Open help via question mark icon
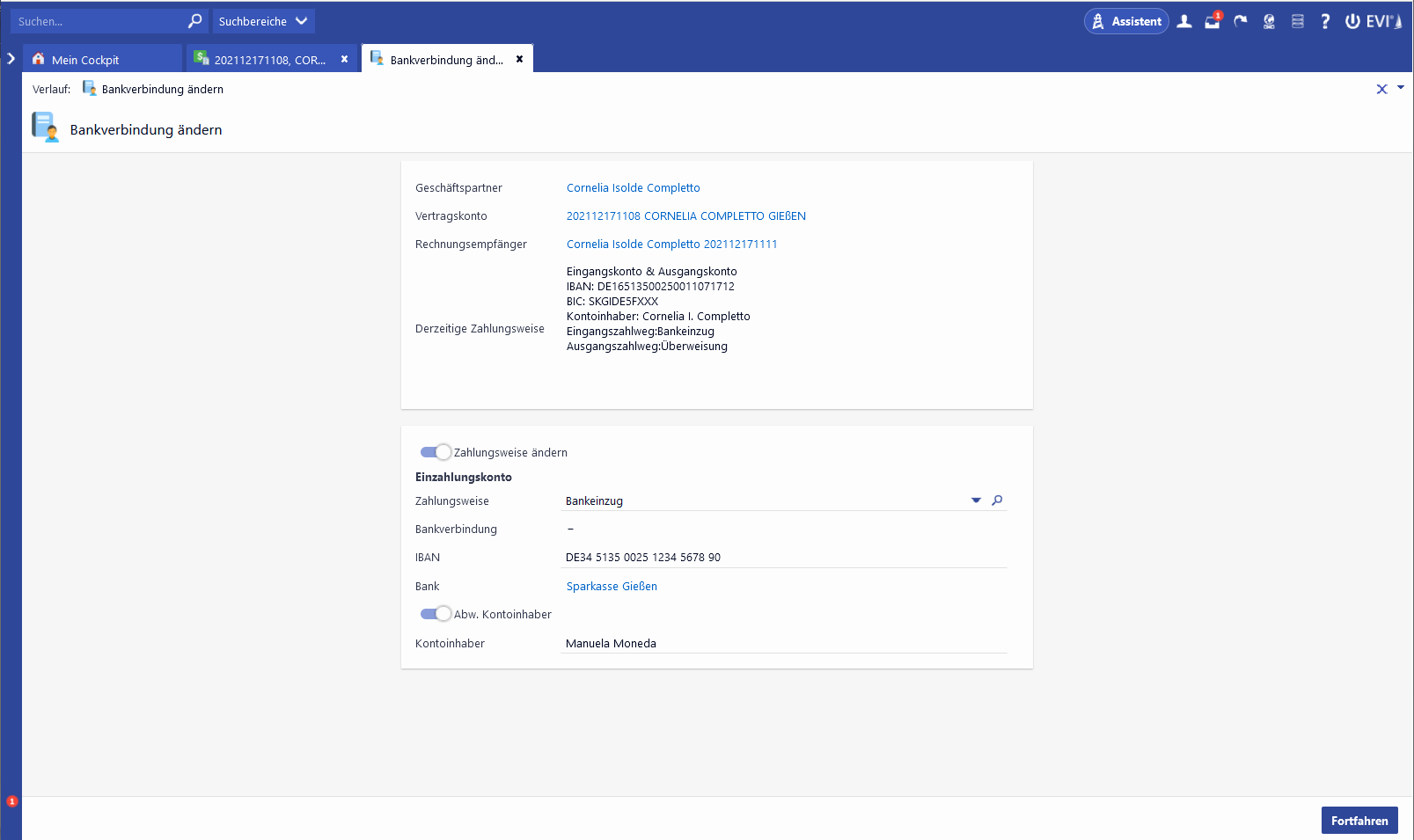This screenshot has height=840, width=1414. (1325, 21)
